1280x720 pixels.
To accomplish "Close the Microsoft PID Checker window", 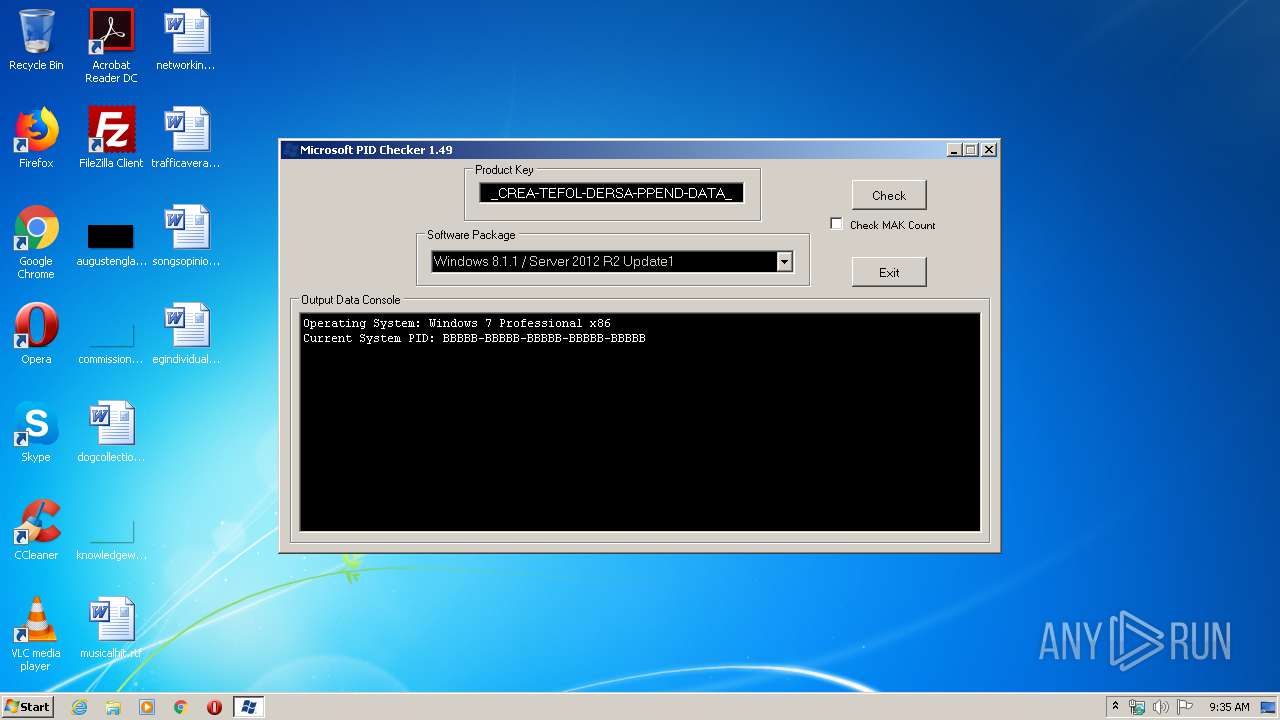I will tap(988, 150).
